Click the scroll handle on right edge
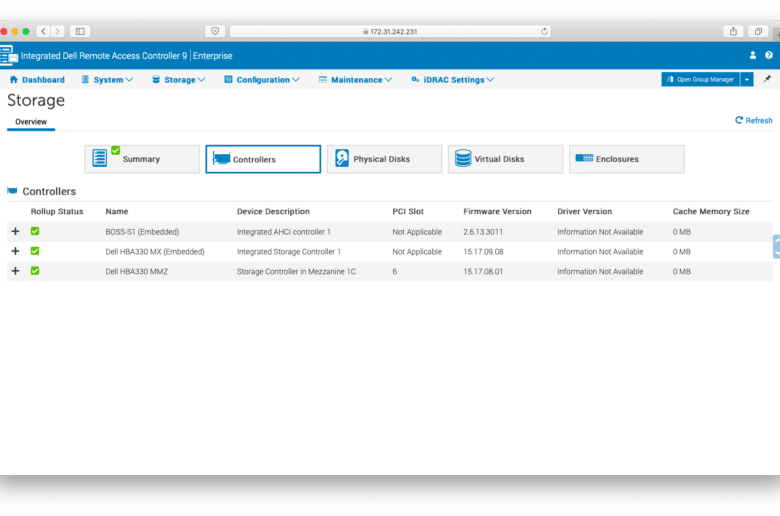The width and height of the screenshot is (780, 516). tap(776, 246)
